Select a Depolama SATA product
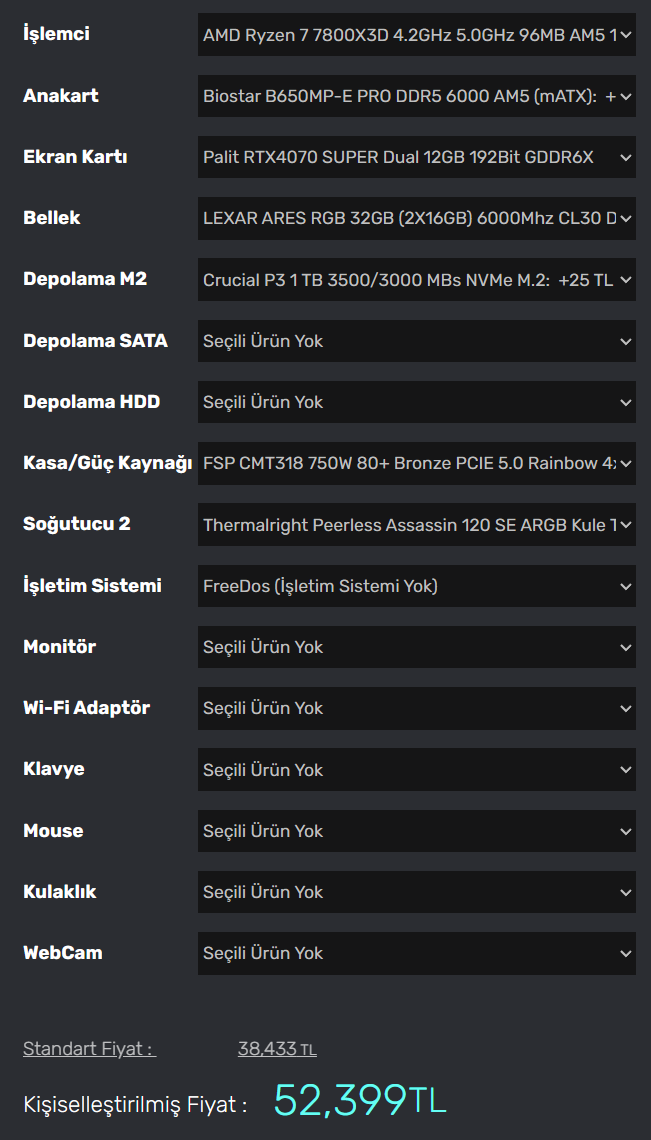The image size is (651, 1140). [416, 341]
